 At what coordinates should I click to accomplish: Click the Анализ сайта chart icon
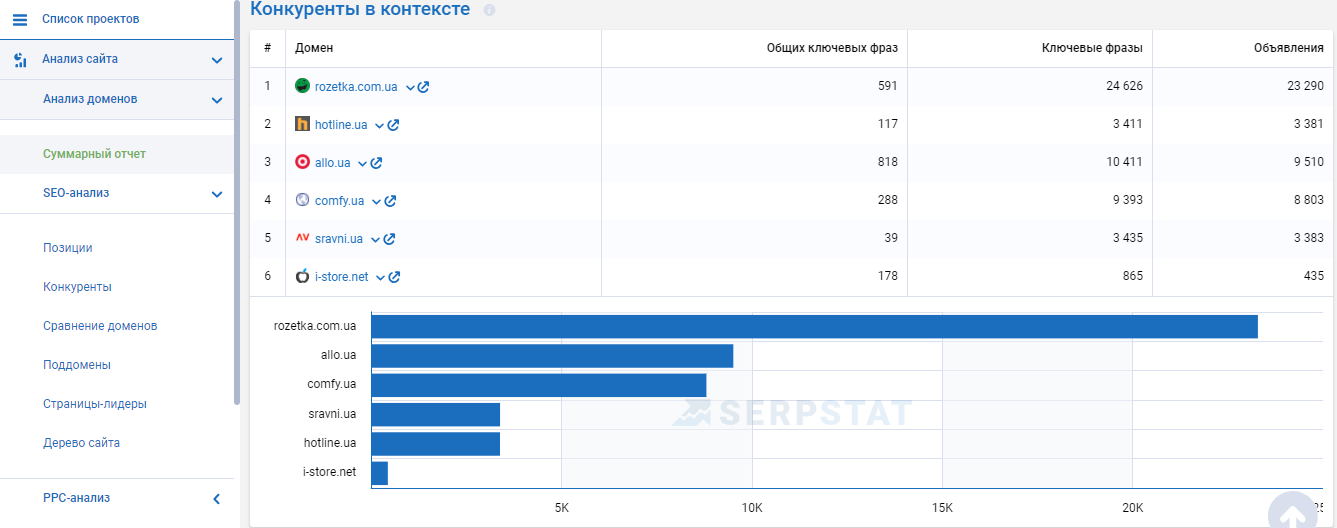pyautogui.click(x=20, y=60)
